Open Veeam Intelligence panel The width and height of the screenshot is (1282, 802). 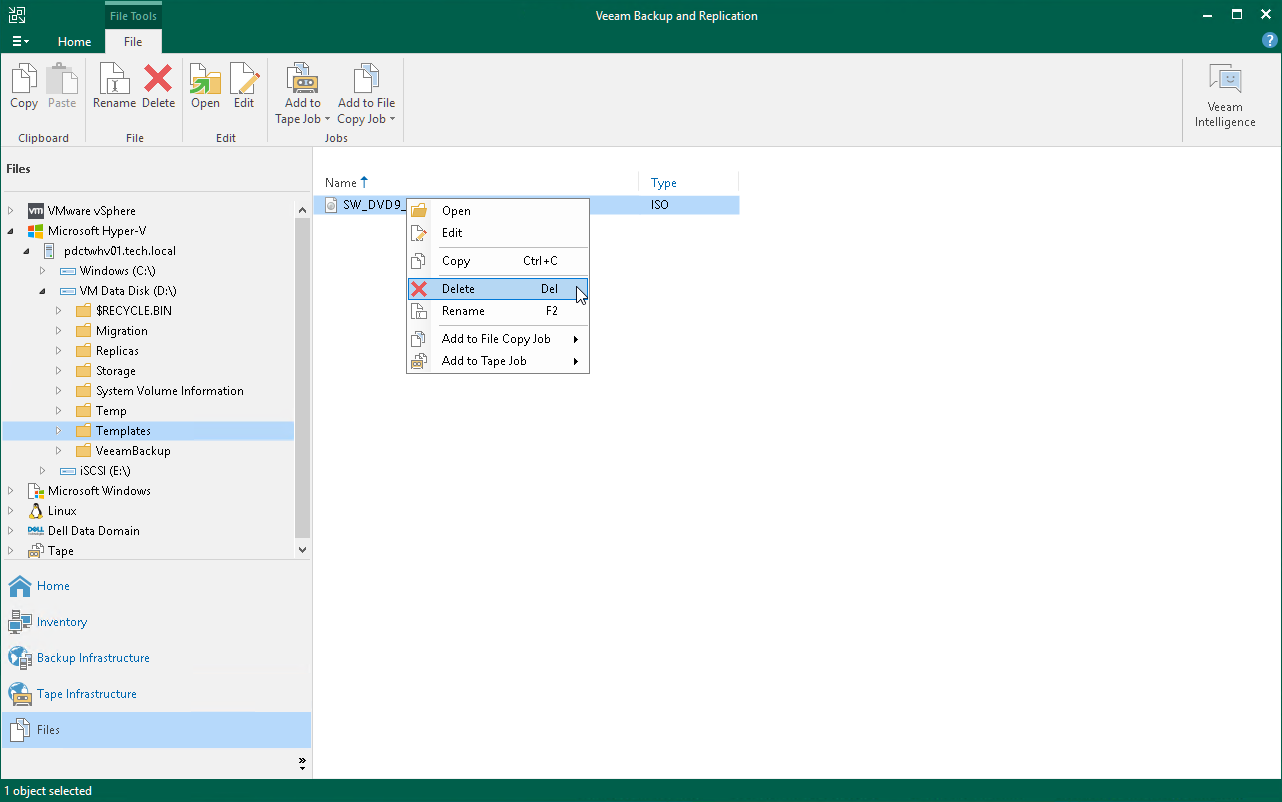point(1225,96)
